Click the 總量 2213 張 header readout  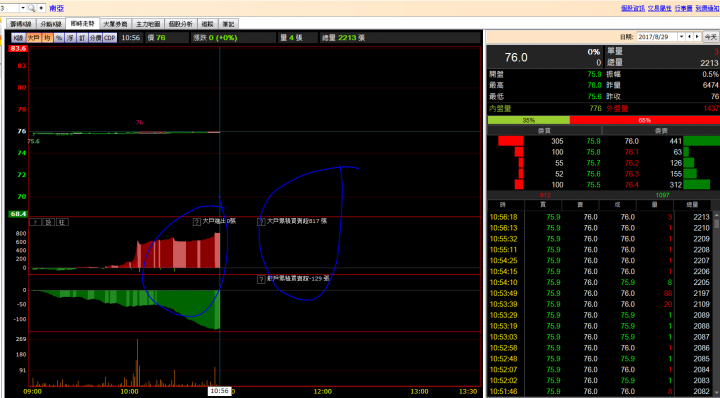pos(343,38)
